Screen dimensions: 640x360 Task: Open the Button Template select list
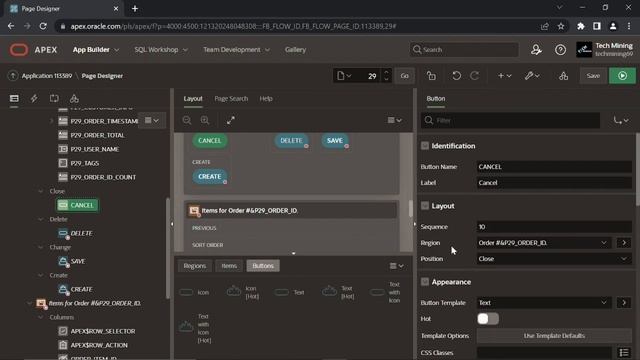click(543, 302)
